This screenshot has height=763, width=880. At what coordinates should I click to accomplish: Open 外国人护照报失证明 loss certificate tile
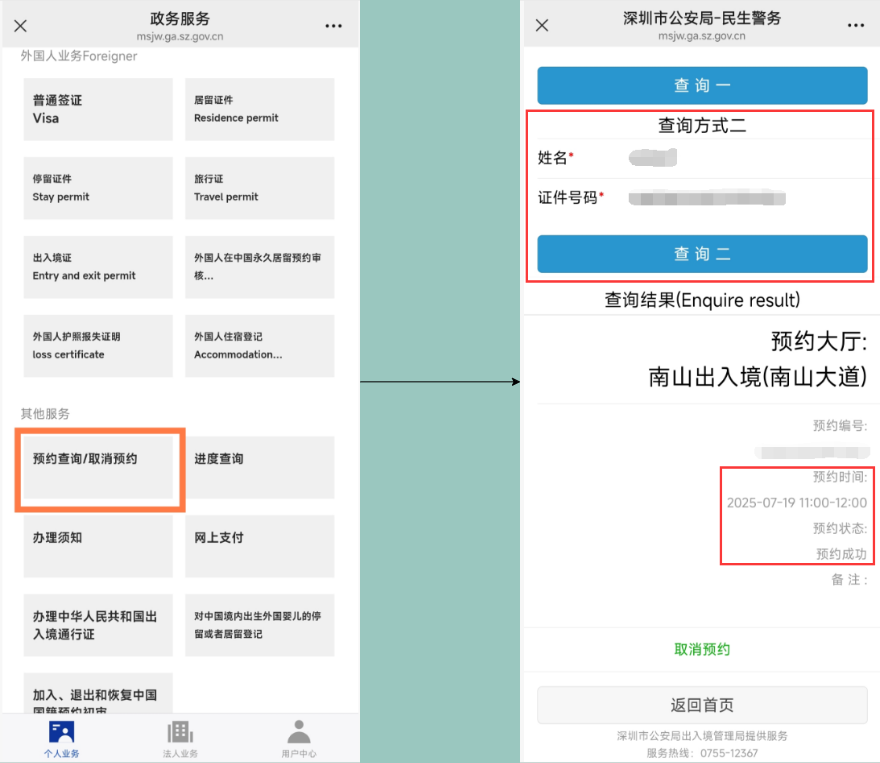click(x=98, y=346)
